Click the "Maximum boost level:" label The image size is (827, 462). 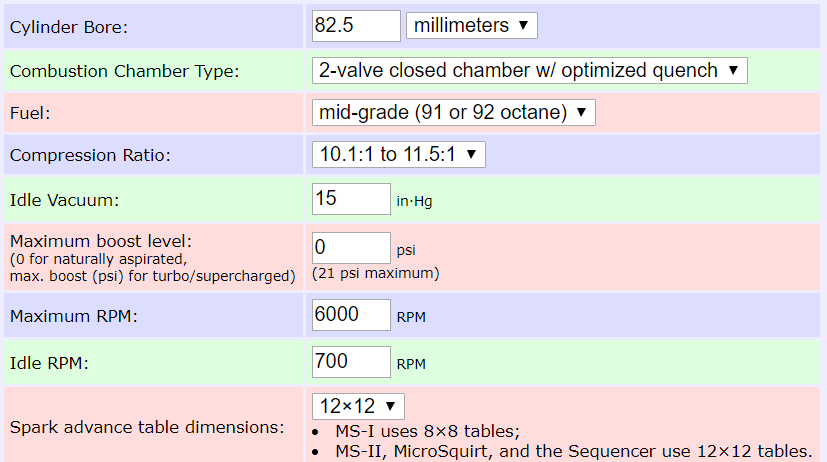coord(100,241)
